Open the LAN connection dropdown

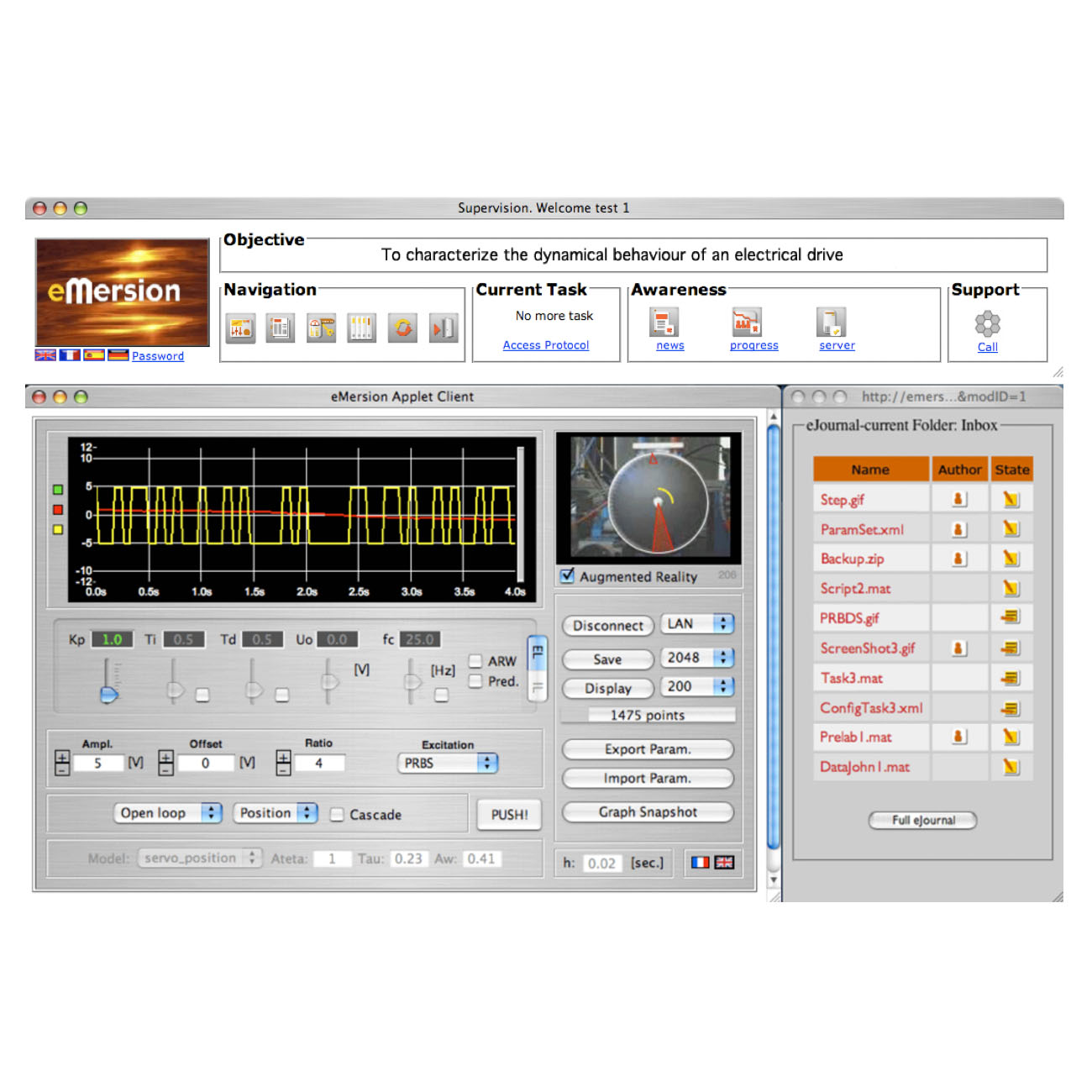coord(697,624)
